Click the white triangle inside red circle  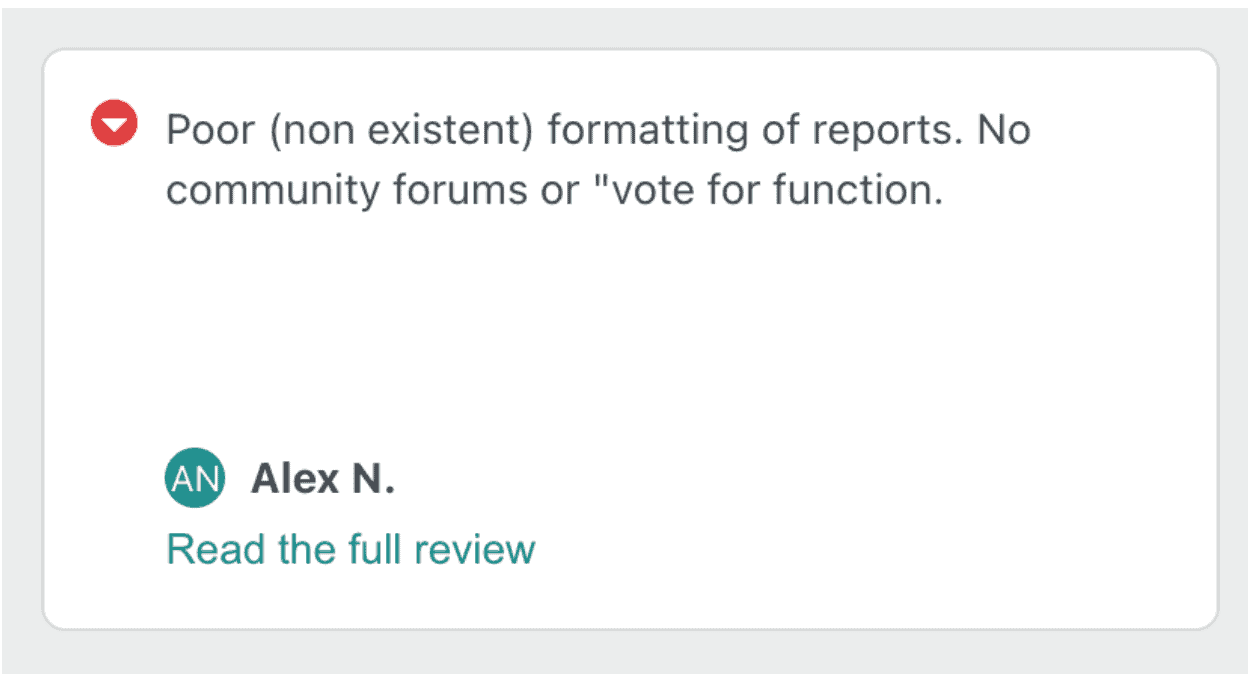point(114,126)
